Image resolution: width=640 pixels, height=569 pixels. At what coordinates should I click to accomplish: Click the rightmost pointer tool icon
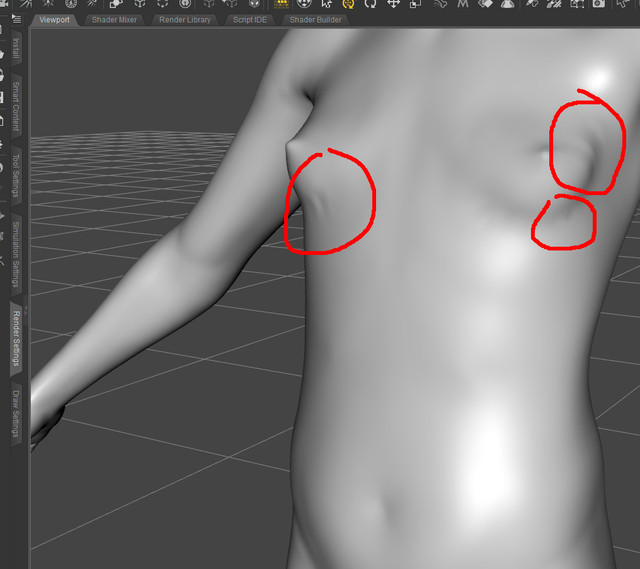tap(622, 4)
